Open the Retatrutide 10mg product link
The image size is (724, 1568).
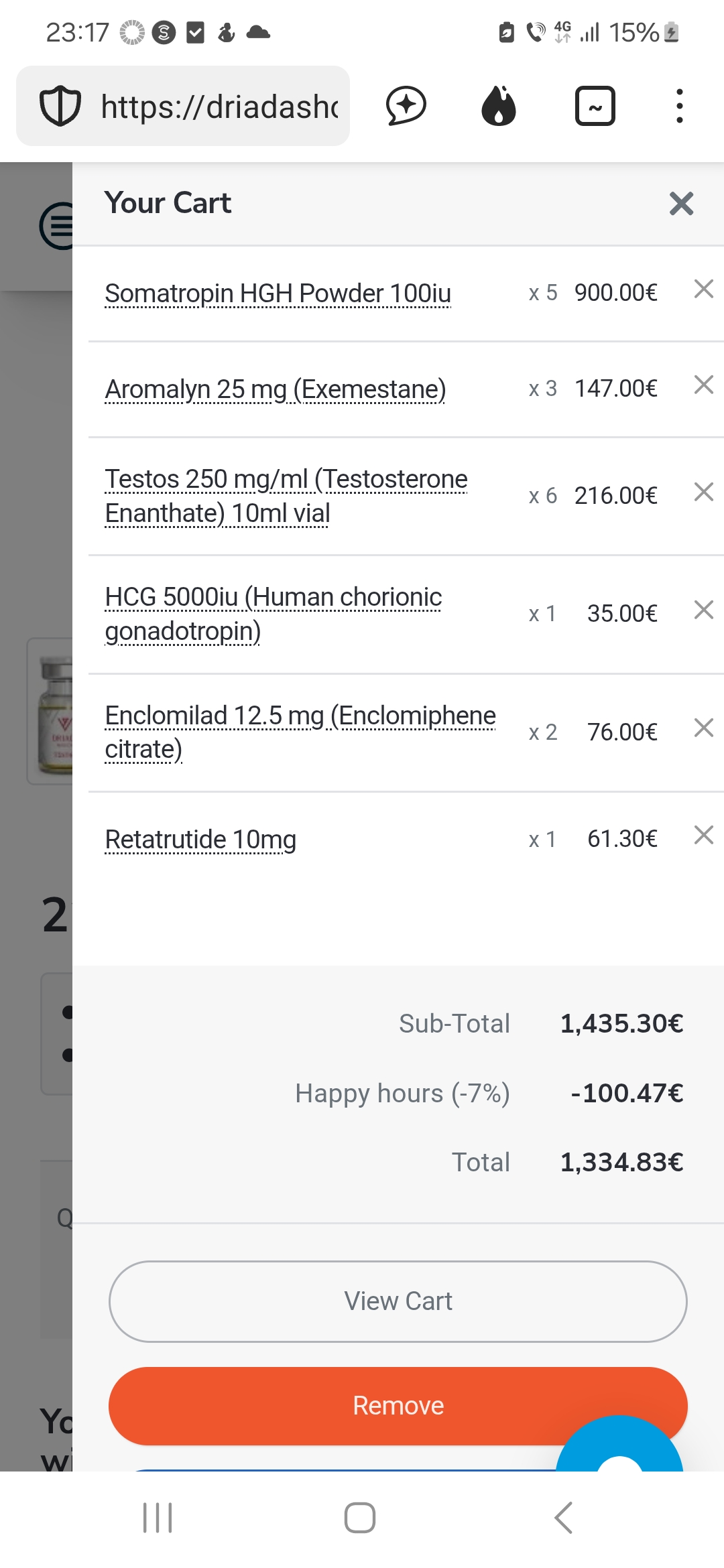coord(200,840)
